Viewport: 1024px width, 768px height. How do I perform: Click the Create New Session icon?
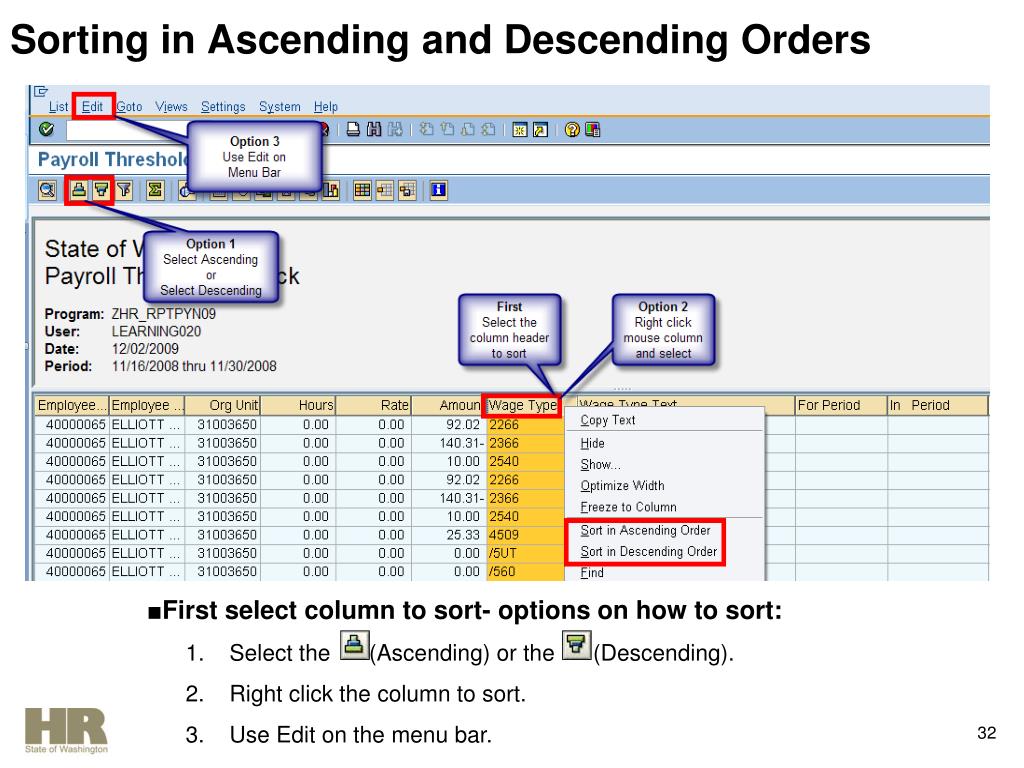point(520,129)
